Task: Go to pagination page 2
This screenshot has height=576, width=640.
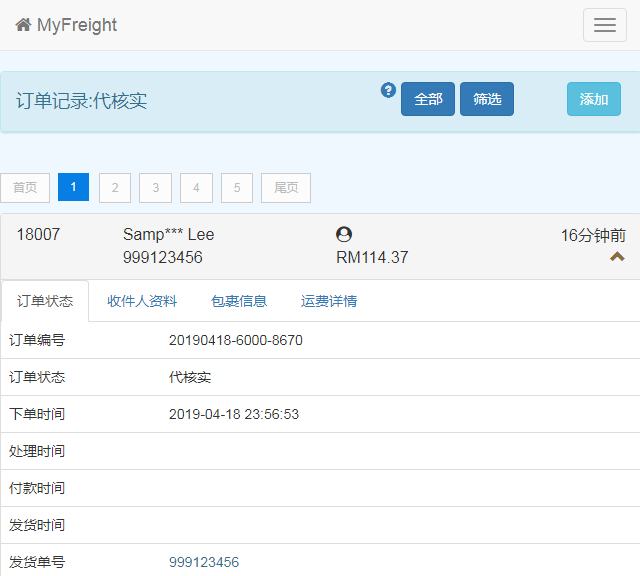Action: pyautogui.click(x=115, y=188)
